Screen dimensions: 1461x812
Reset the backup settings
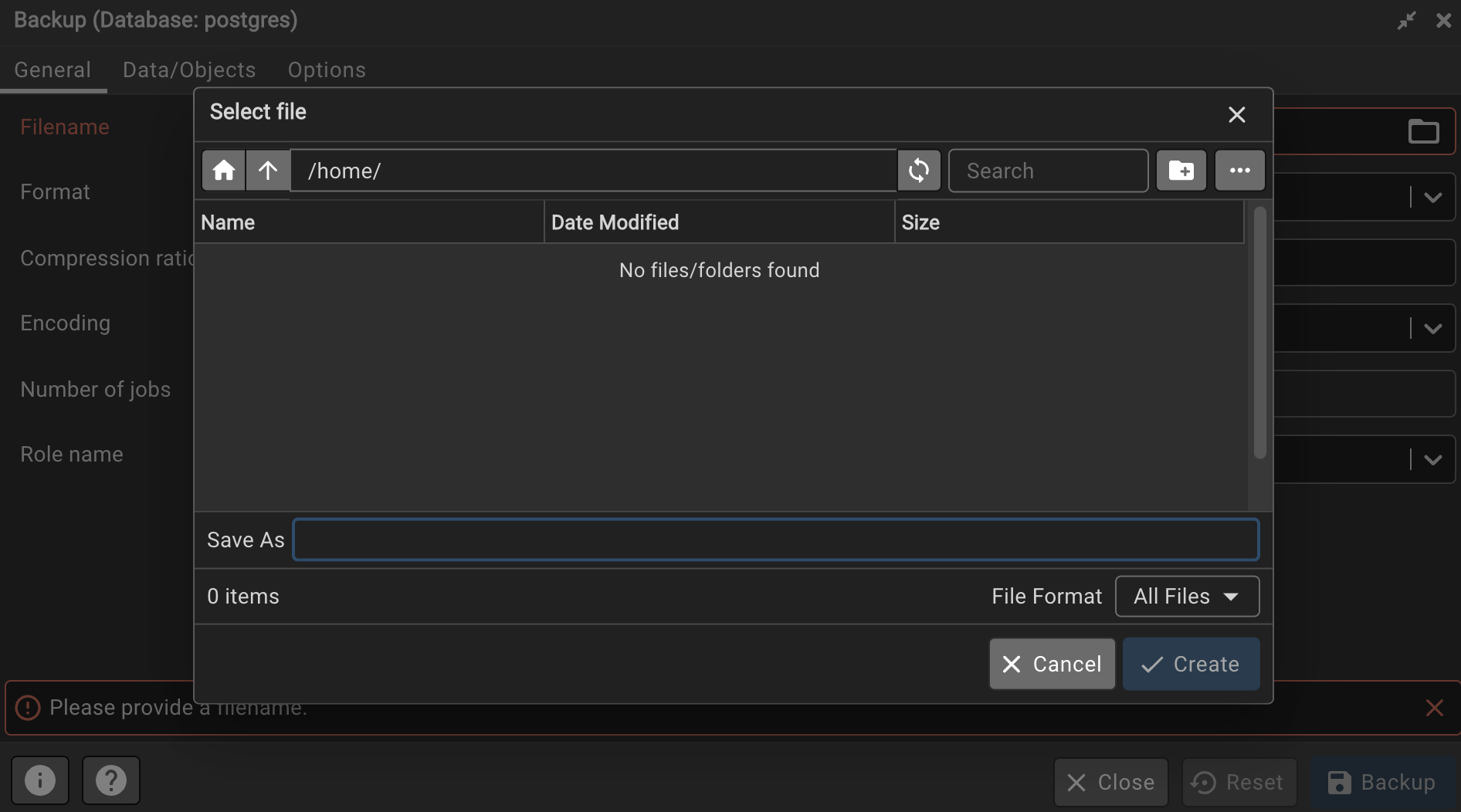pos(1239,782)
